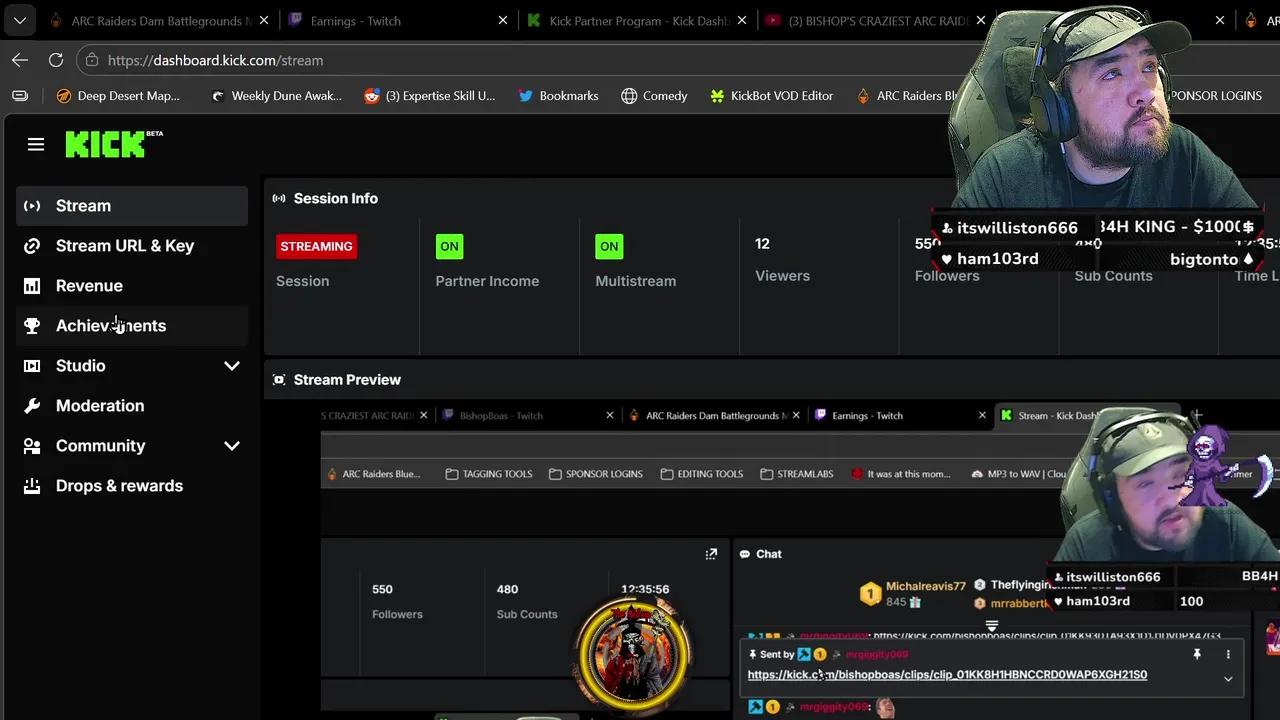
Task: Click the browser address bar
Action: pyautogui.click(x=215, y=60)
